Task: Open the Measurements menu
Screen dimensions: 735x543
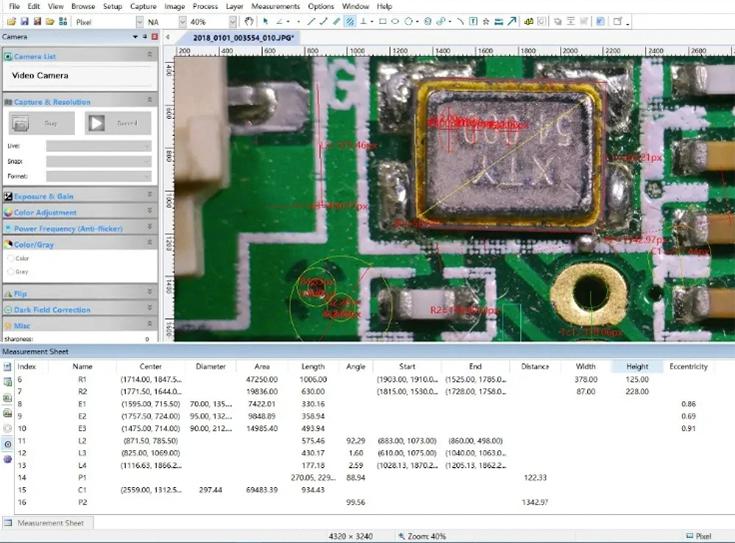Action: pos(275,6)
